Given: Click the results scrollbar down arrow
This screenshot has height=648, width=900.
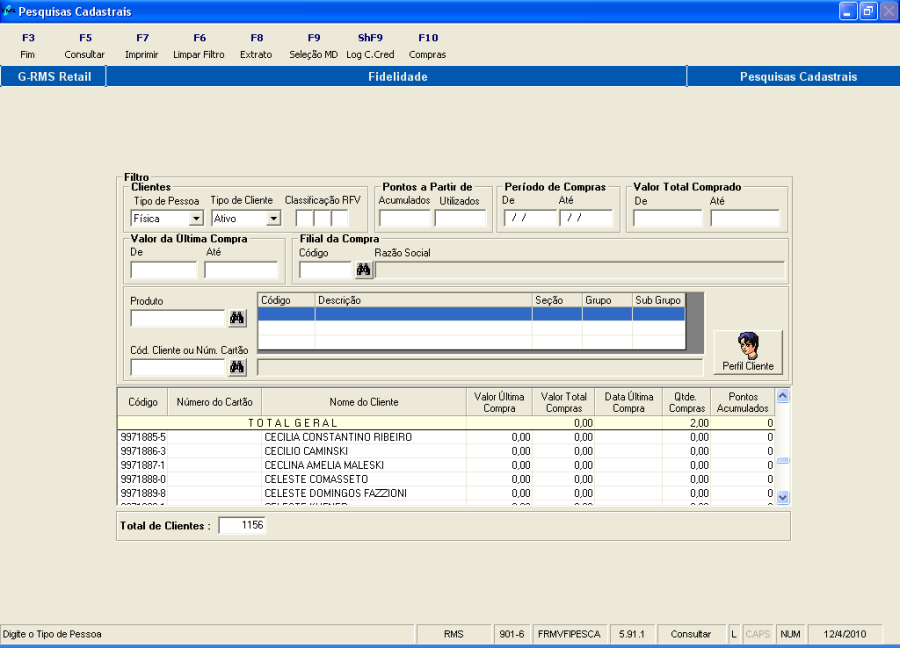Looking at the screenshot, I should pos(783,498).
